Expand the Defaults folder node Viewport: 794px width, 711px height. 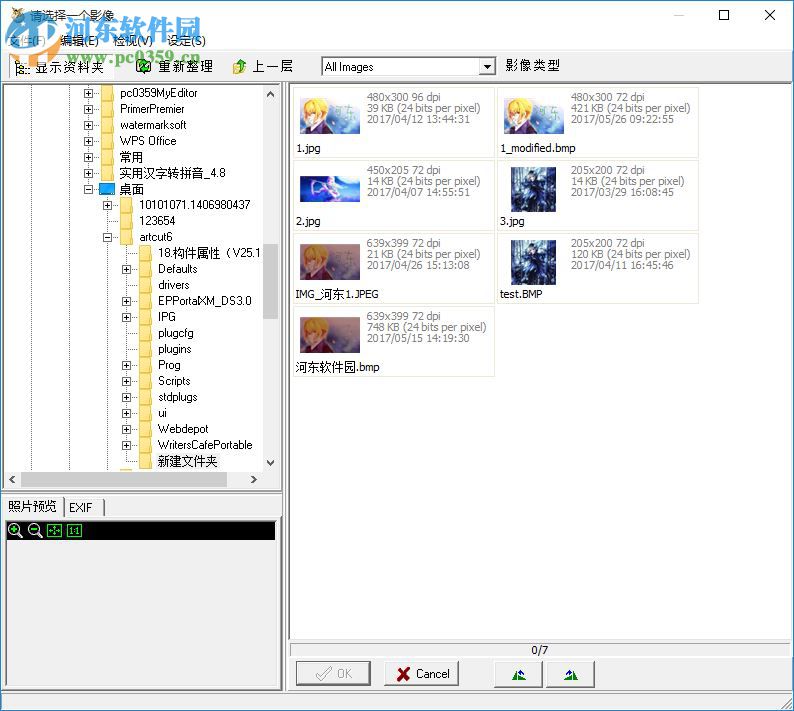(127, 269)
